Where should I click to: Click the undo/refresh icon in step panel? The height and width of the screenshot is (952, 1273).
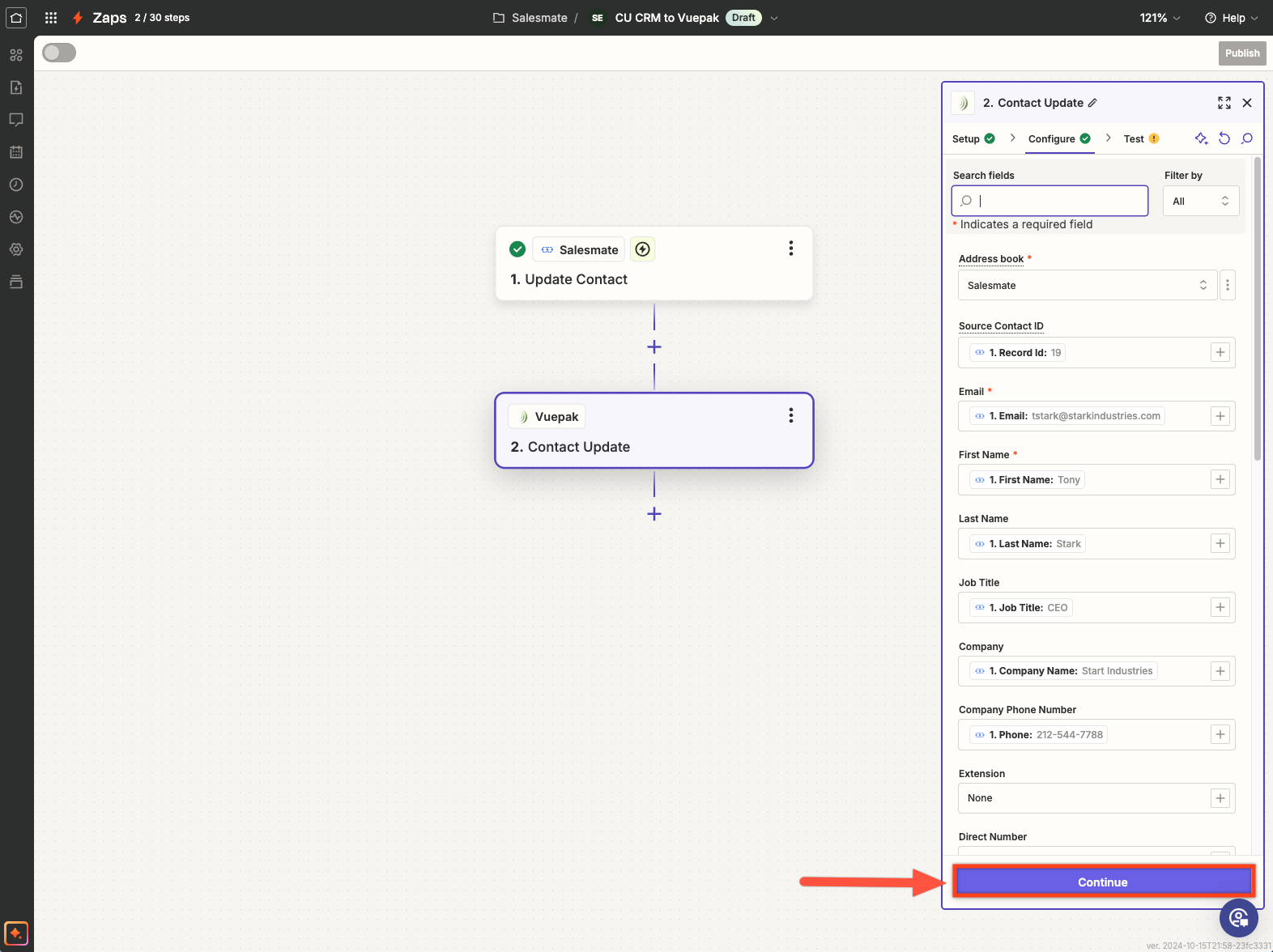click(1224, 138)
